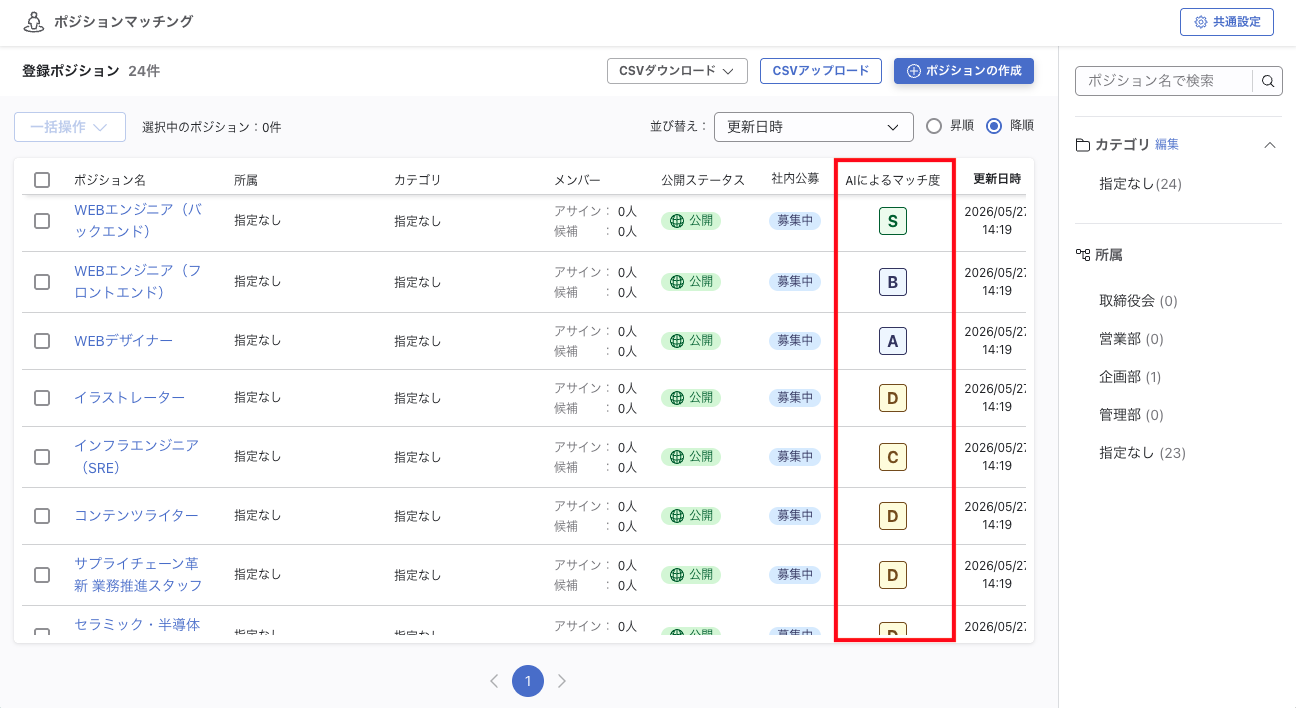Screen dimensions: 1296x708
Task: Click the magnifier search icon
Action: coord(1268,82)
